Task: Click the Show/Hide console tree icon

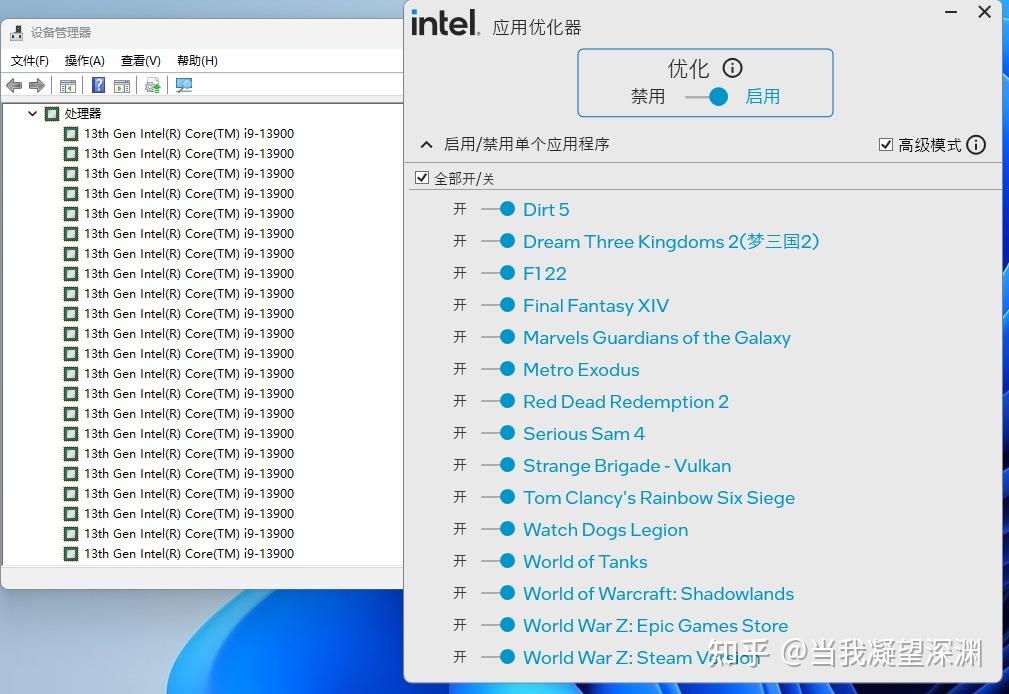Action: tap(67, 86)
